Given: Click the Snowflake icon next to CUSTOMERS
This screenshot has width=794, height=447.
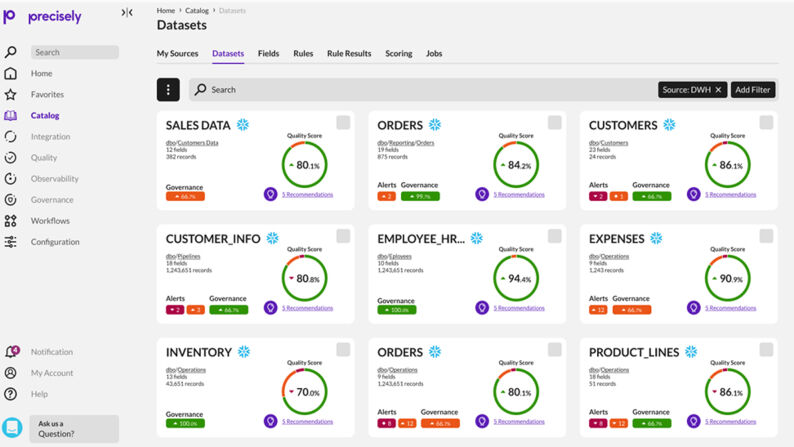Looking at the screenshot, I should click(x=669, y=125).
